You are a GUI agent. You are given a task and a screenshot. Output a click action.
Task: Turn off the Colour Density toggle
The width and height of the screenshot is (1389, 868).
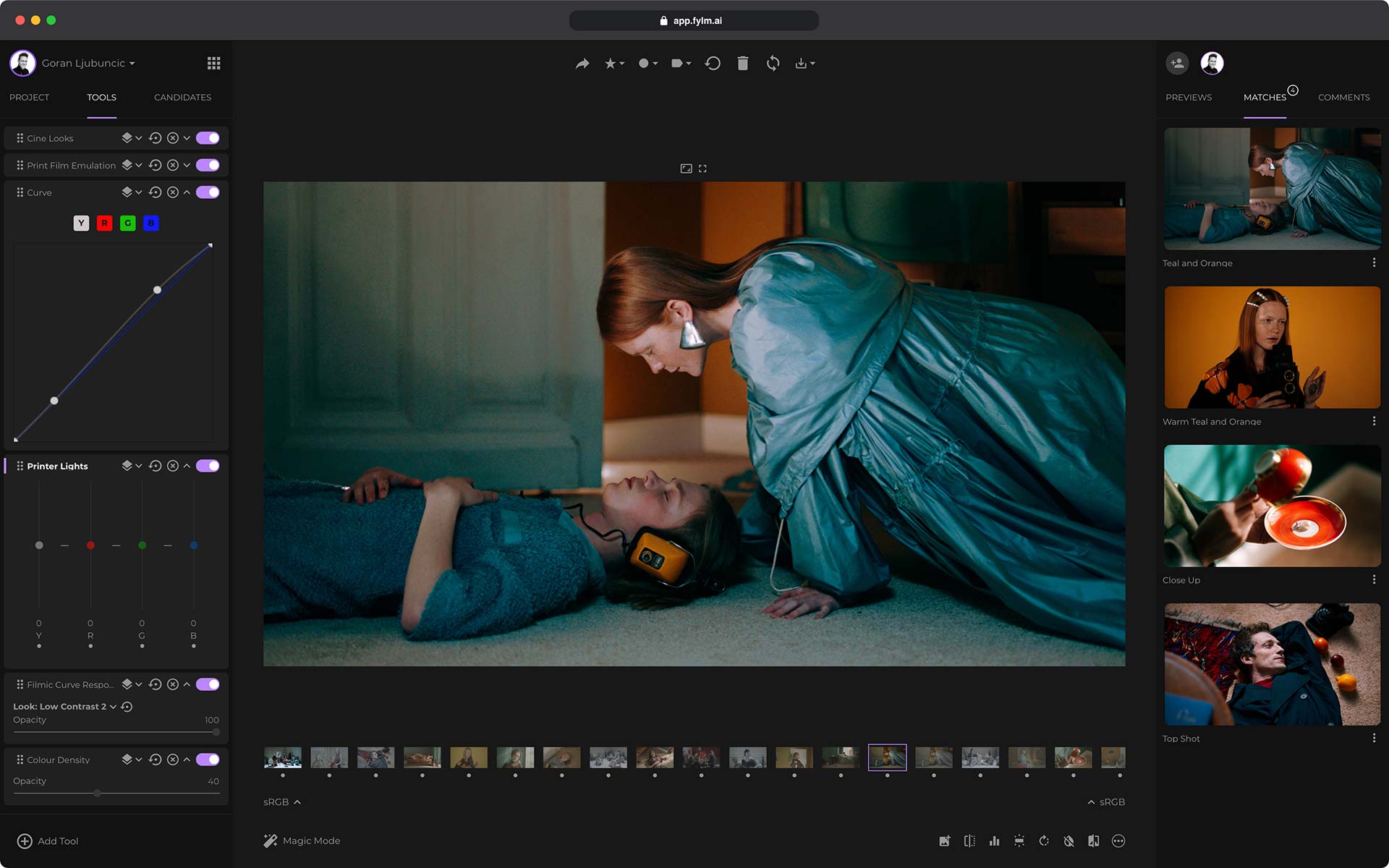(208, 759)
